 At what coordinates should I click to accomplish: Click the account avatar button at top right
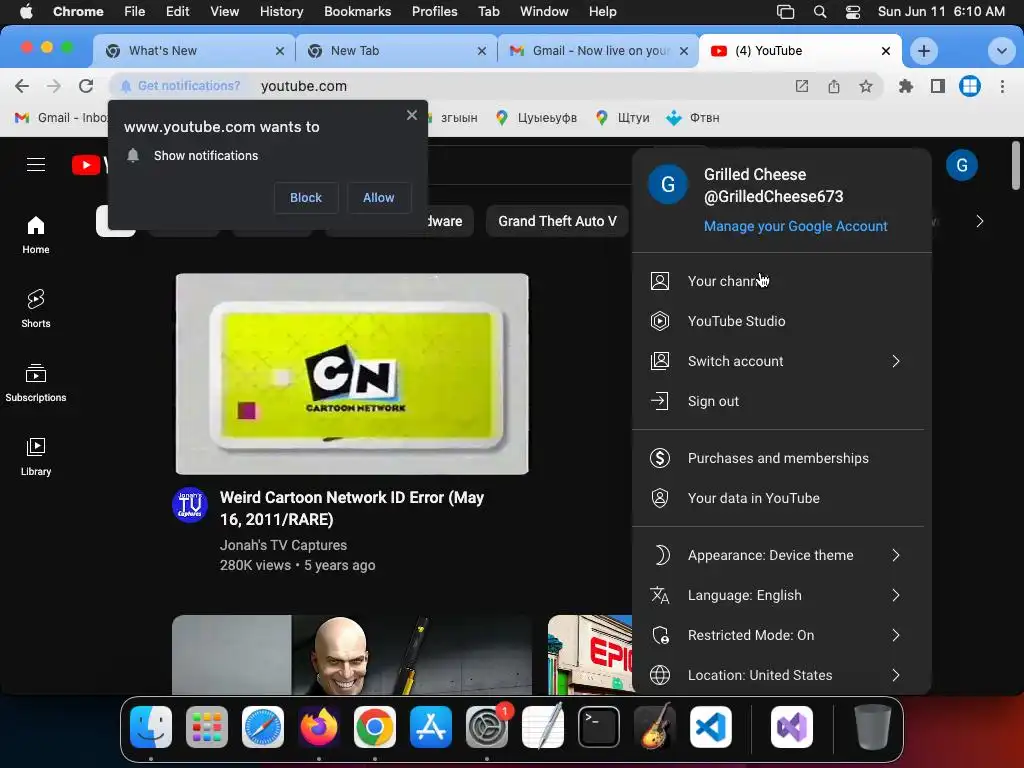click(x=962, y=165)
